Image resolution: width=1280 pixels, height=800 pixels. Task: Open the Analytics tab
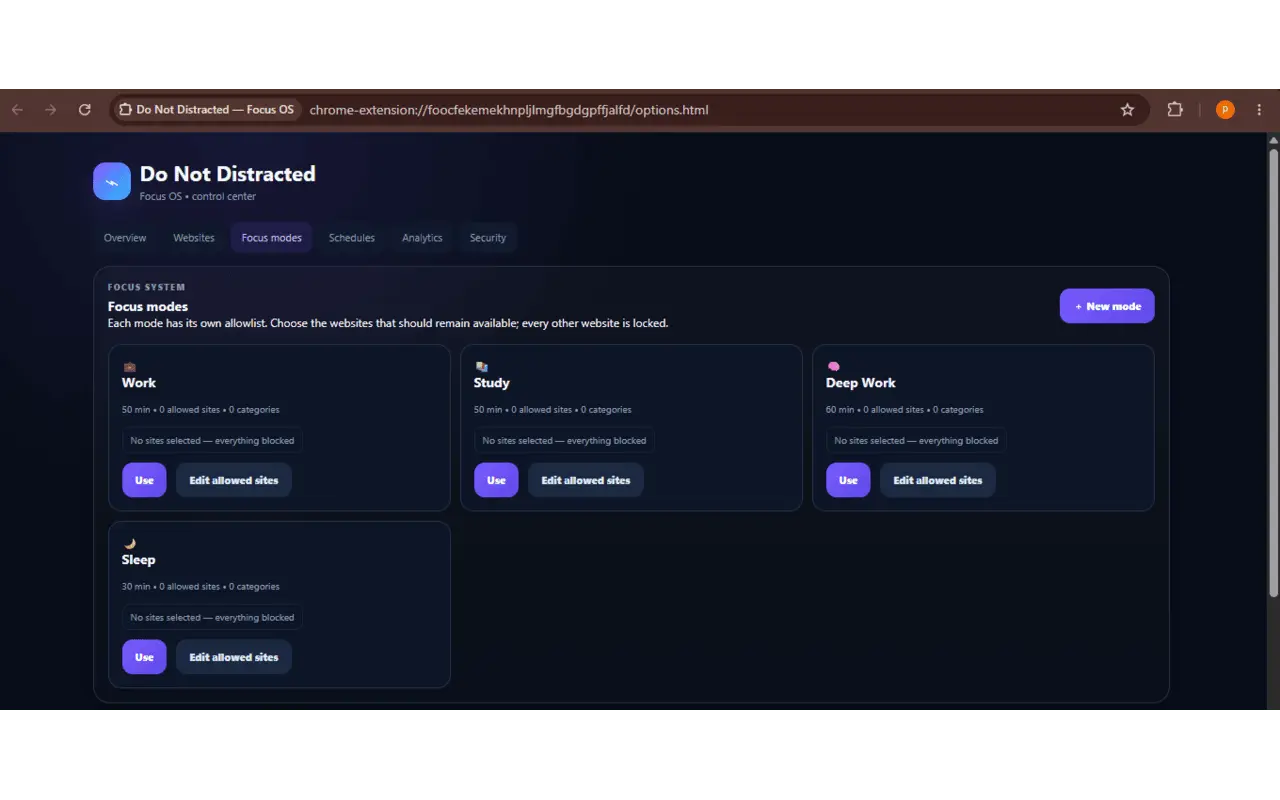[x=422, y=238]
